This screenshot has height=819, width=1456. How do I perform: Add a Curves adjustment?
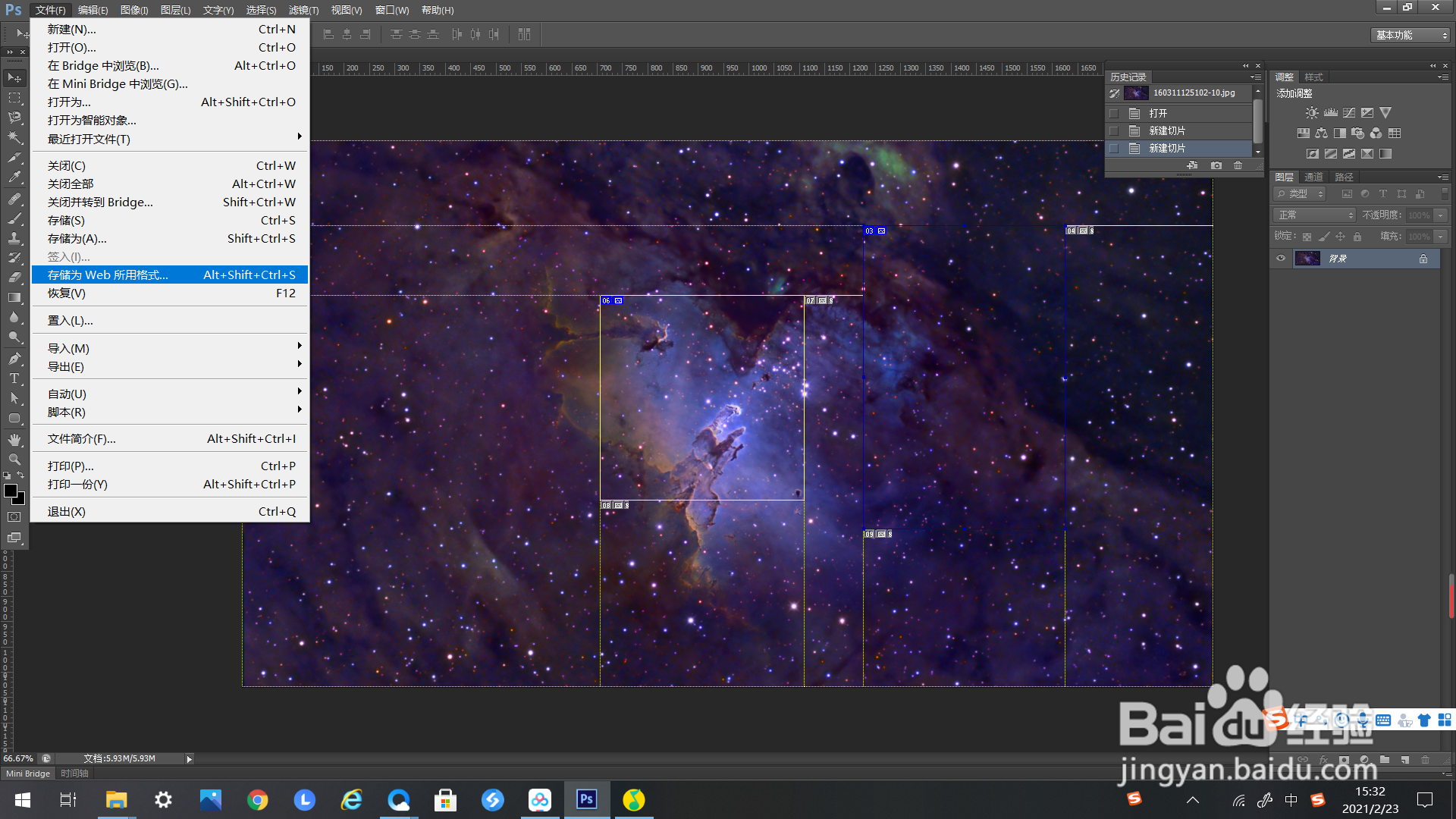click(x=1349, y=113)
